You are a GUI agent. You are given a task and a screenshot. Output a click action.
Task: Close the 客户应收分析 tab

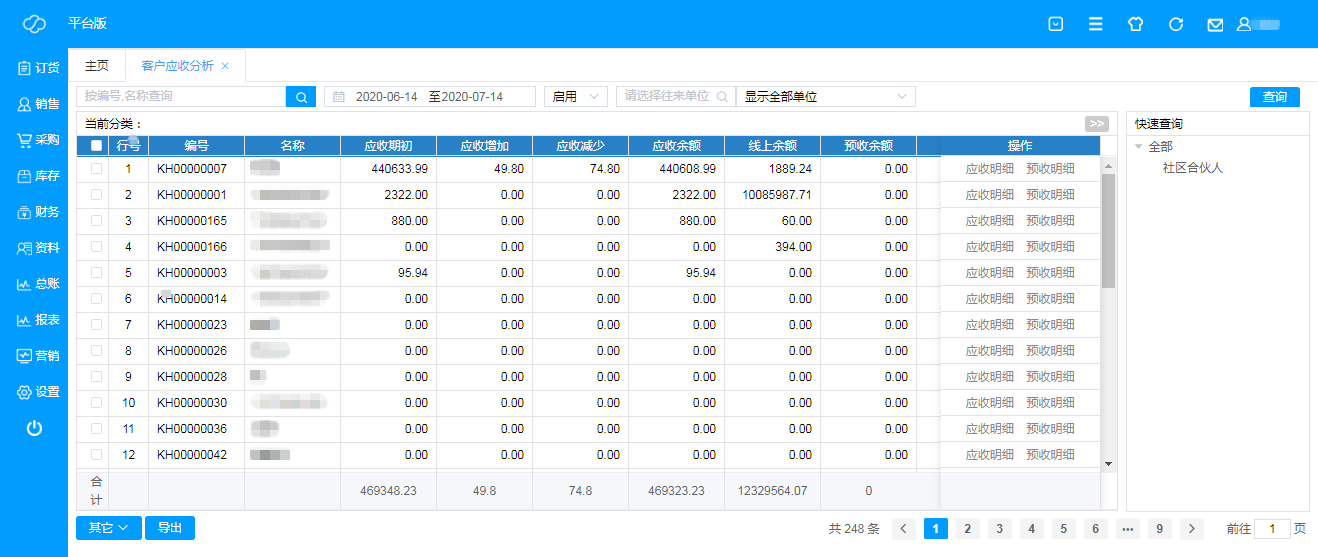click(x=225, y=66)
